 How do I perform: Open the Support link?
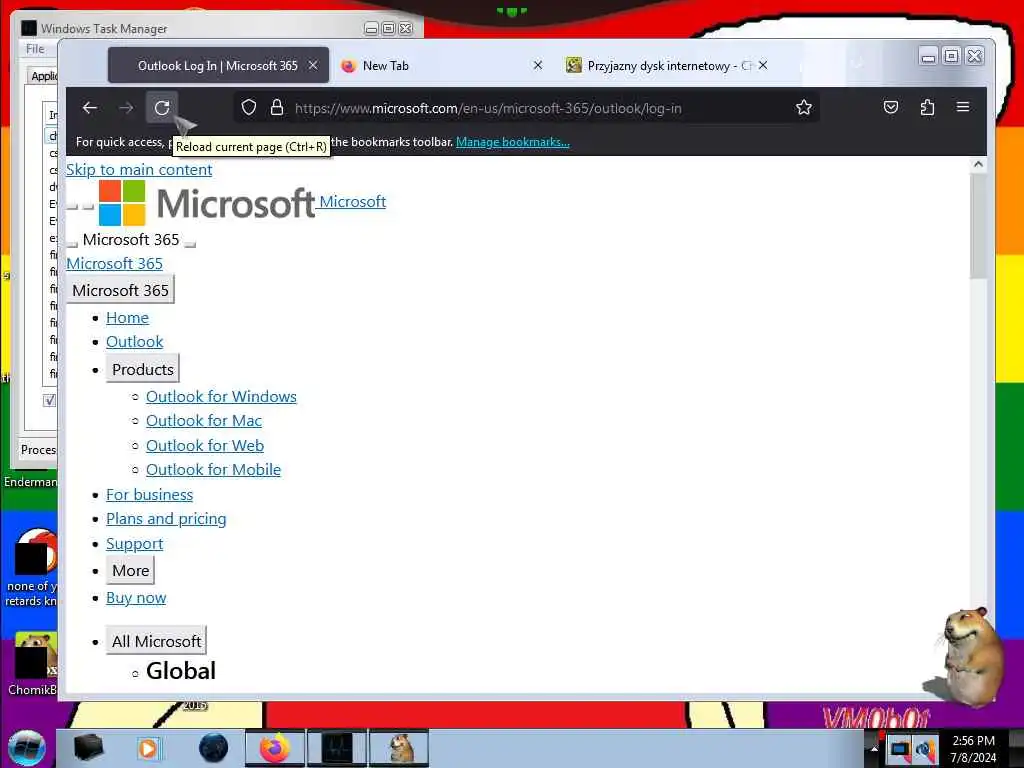point(135,544)
